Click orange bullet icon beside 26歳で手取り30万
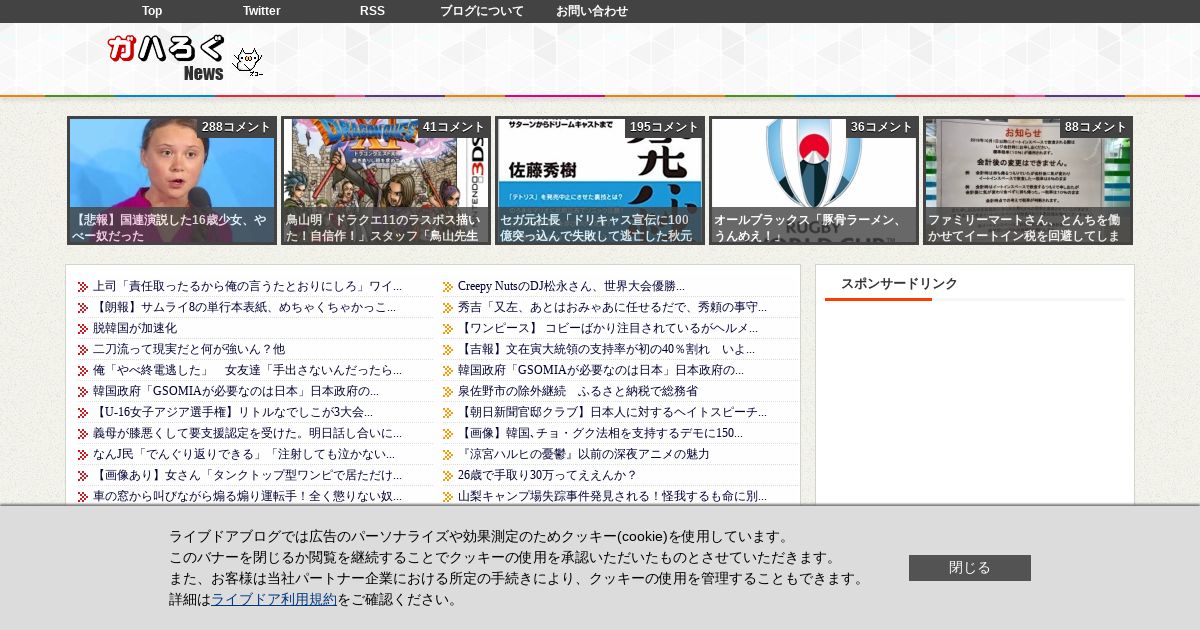This screenshot has height=630, width=1200. 448,476
